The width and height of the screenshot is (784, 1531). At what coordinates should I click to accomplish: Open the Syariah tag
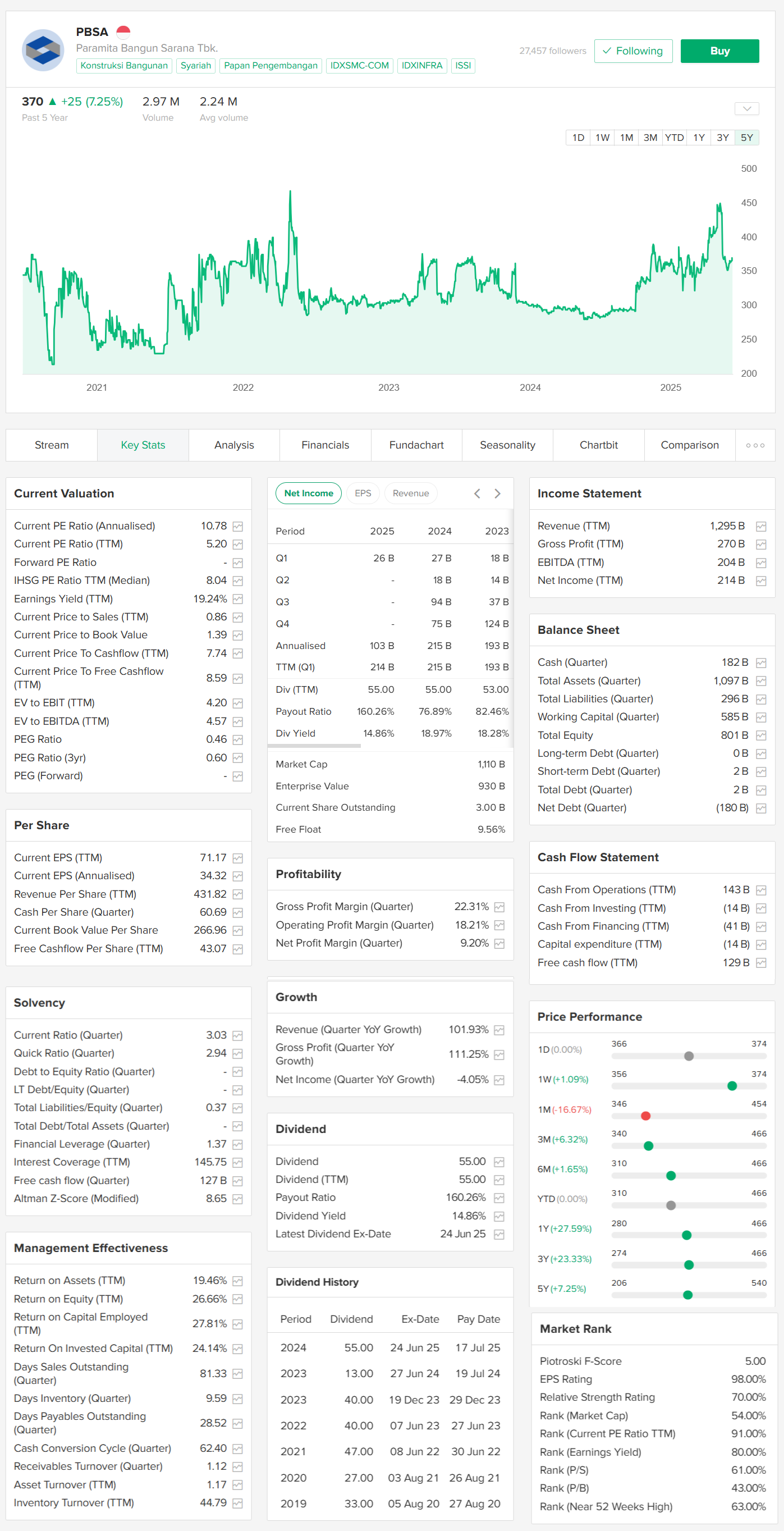(195, 65)
